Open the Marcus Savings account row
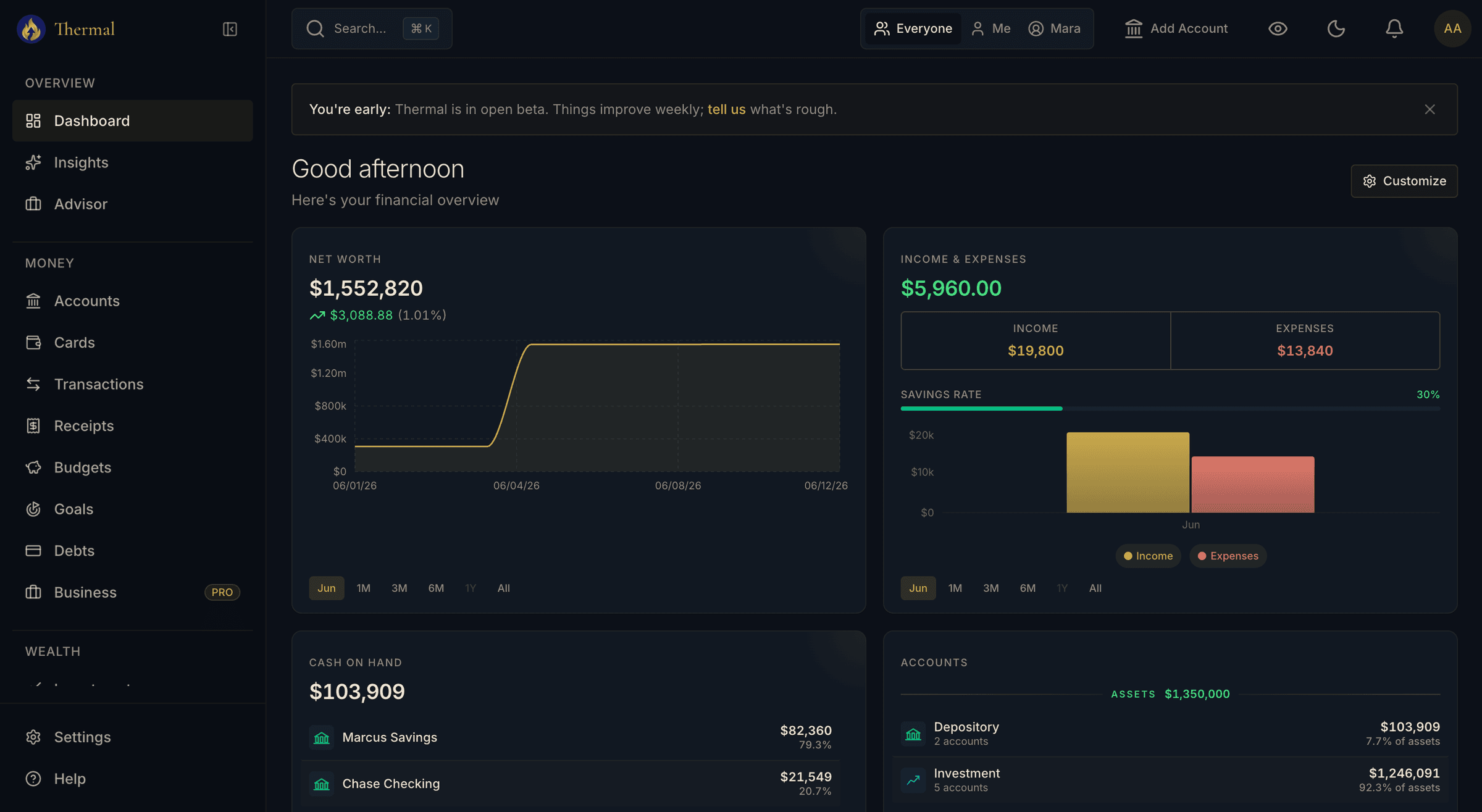1482x812 pixels. 571,737
